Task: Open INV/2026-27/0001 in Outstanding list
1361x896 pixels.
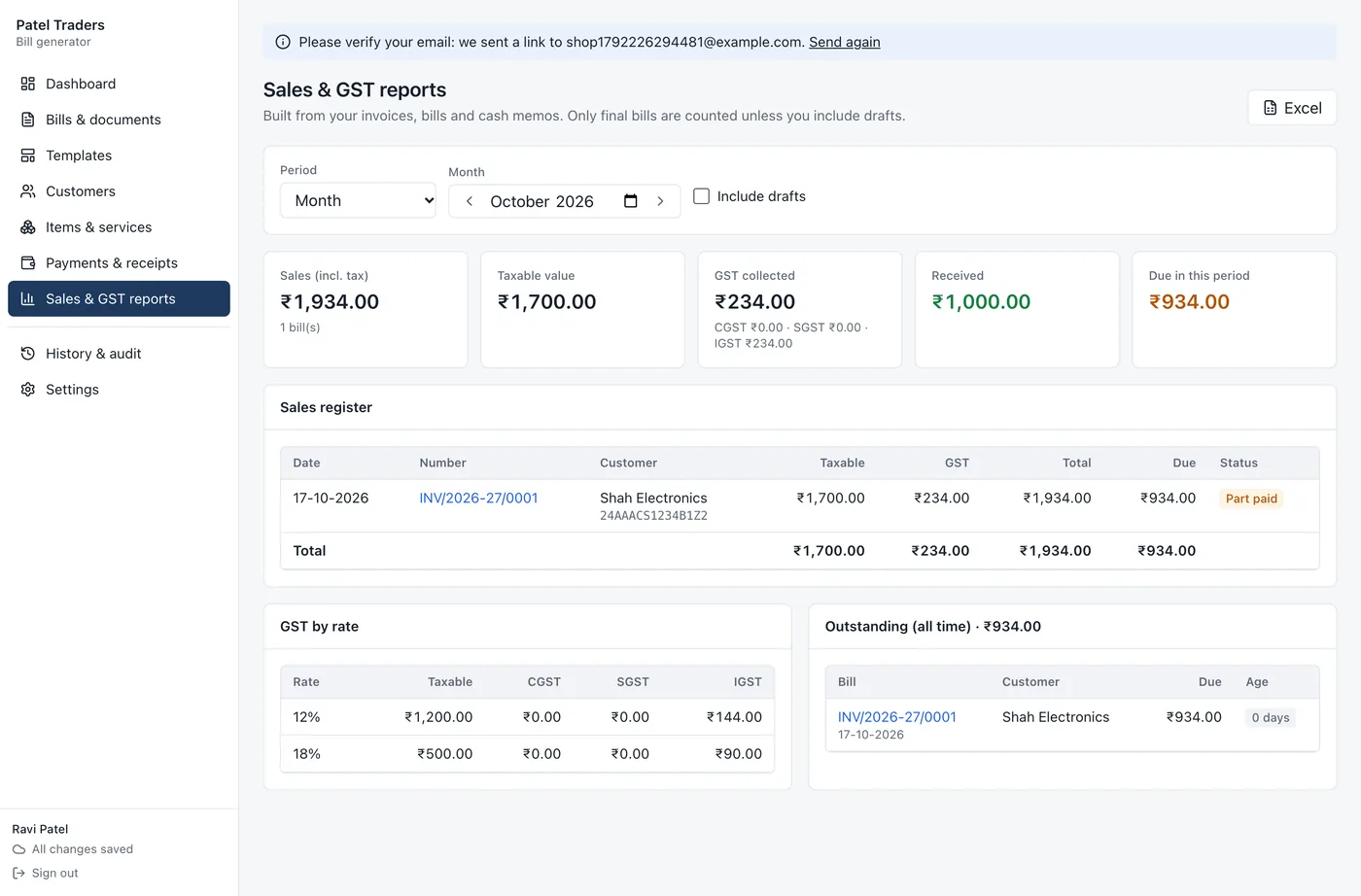Action: 897,717
